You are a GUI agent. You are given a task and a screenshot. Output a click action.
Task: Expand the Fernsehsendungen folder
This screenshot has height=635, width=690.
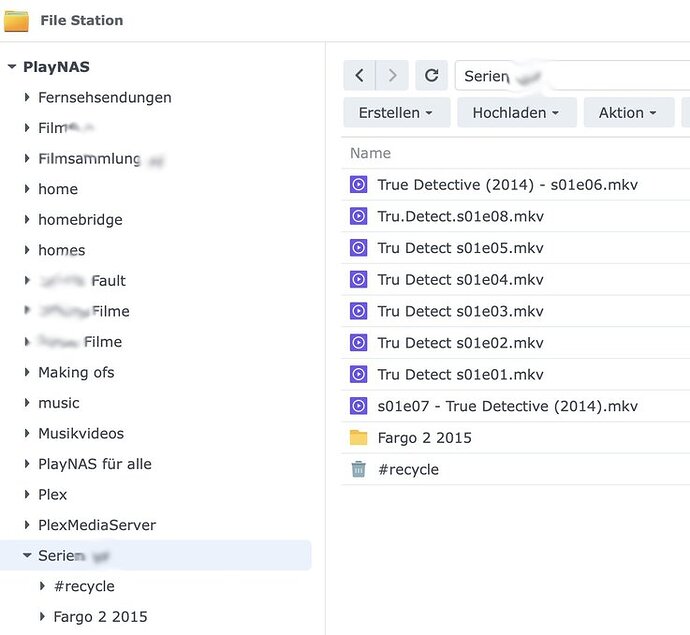(28, 98)
